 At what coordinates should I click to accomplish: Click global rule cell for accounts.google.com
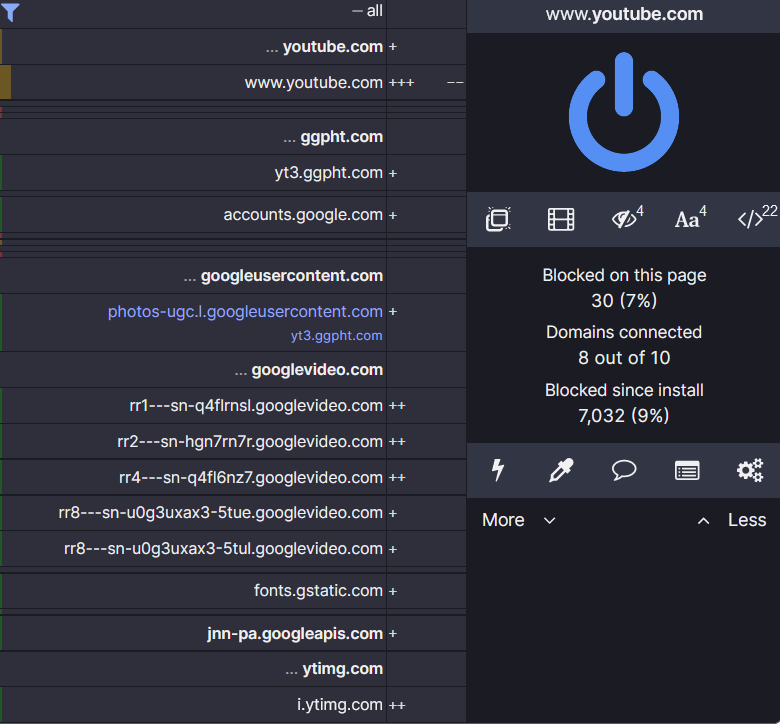coord(426,215)
